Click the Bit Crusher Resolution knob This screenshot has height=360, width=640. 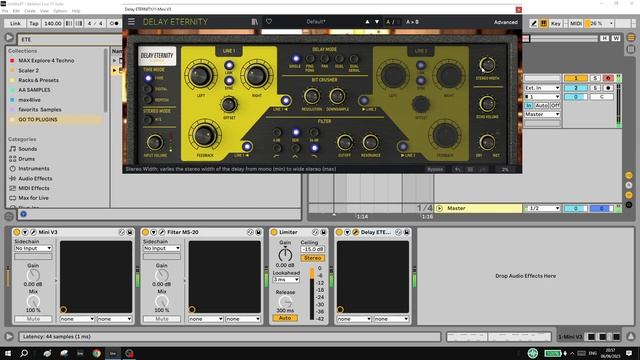pyautogui.click(x=311, y=96)
